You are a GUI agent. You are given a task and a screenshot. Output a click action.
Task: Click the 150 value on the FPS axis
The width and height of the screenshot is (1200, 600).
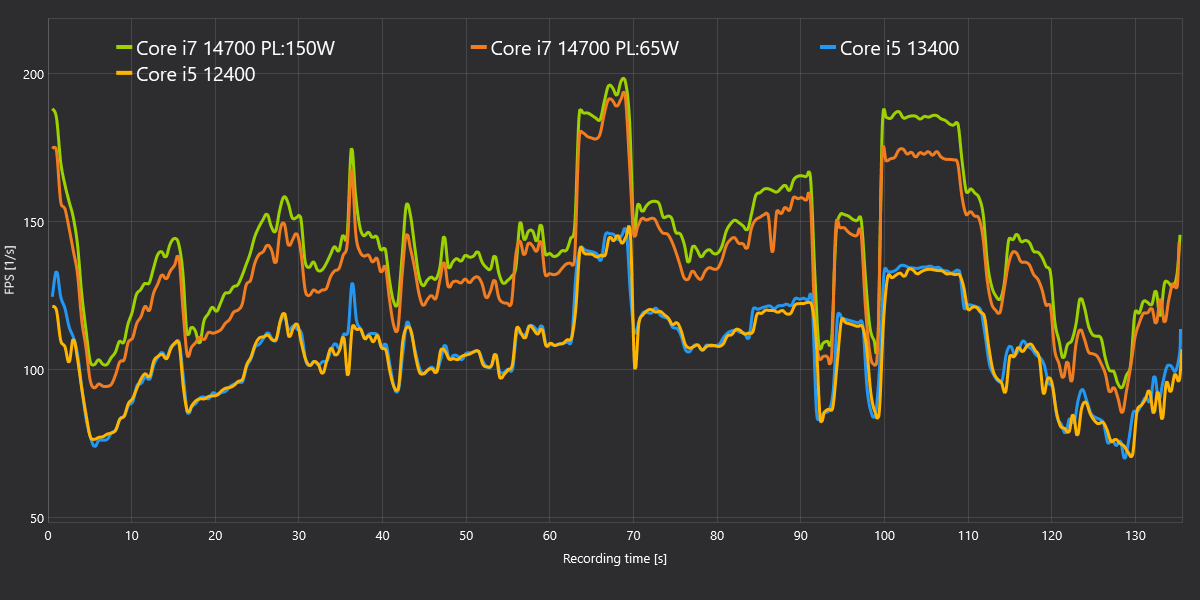[x=33, y=222]
